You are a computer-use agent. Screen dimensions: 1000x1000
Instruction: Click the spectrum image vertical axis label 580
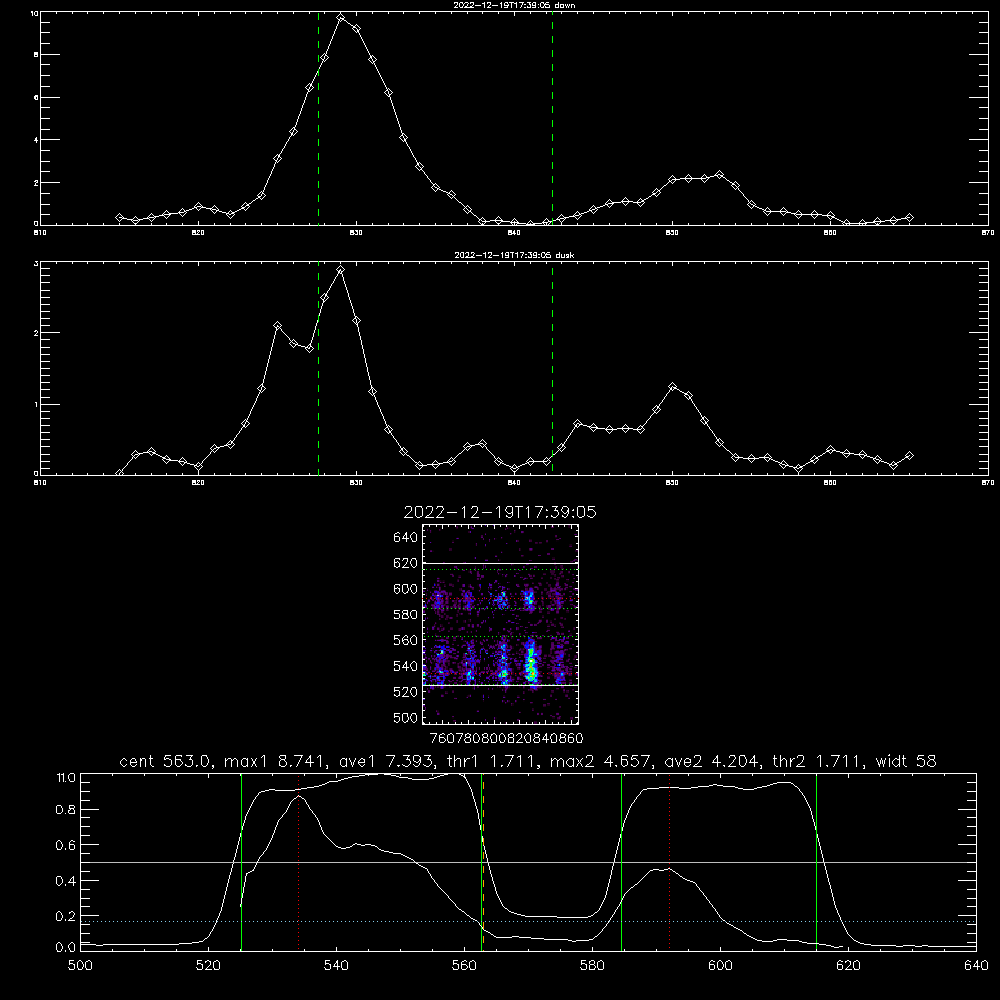(405, 615)
